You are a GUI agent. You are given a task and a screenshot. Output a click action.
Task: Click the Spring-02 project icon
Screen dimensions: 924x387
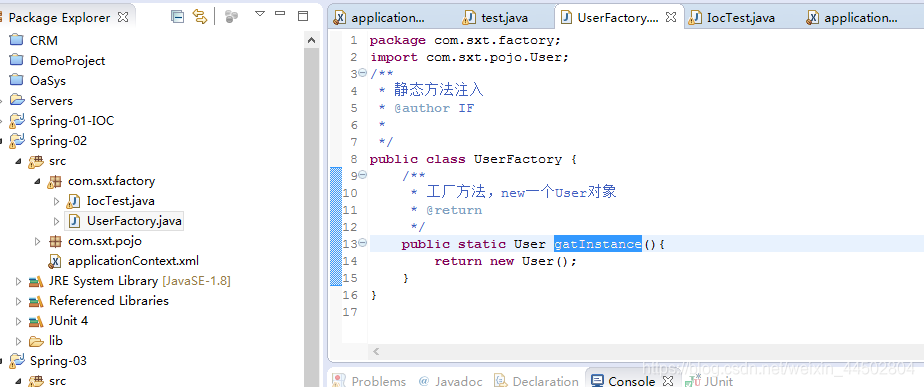pos(16,141)
